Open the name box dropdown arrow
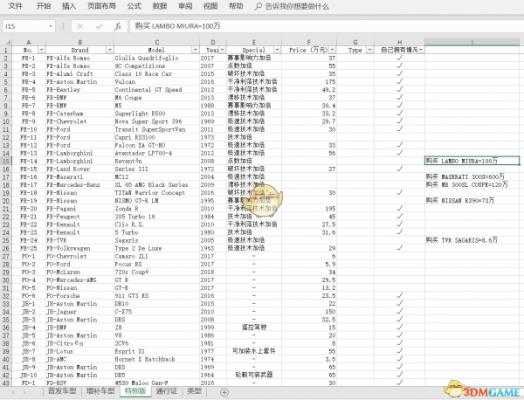524x400 pixels. [x=50, y=26]
